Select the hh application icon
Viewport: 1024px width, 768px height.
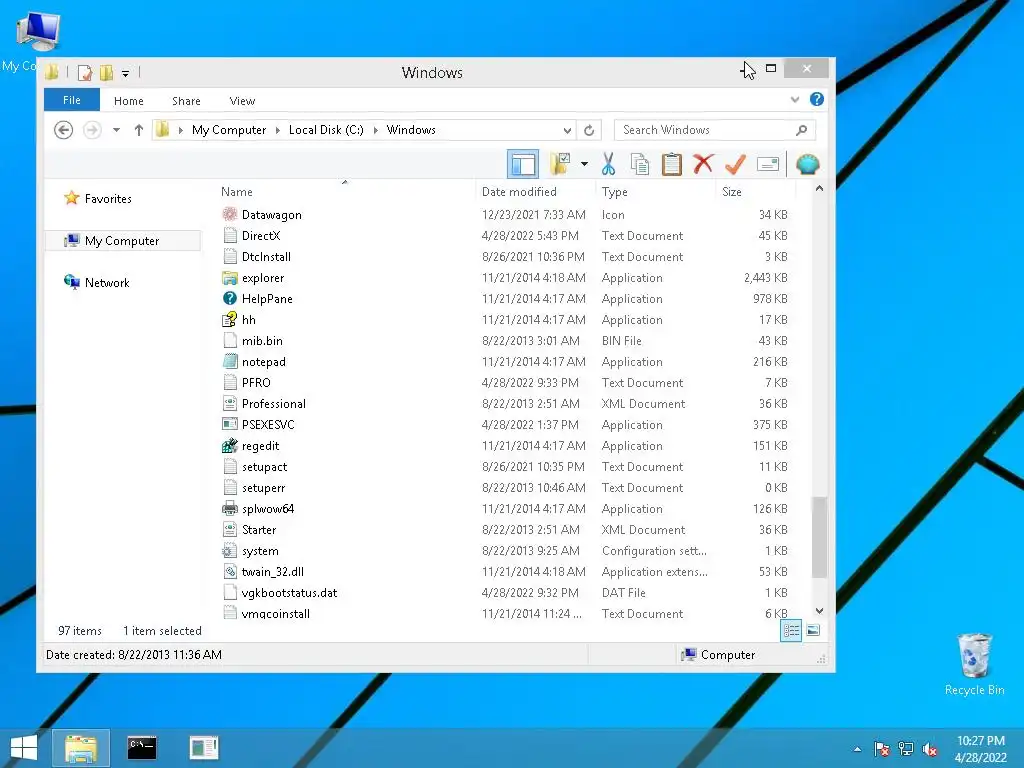(229, 319)
